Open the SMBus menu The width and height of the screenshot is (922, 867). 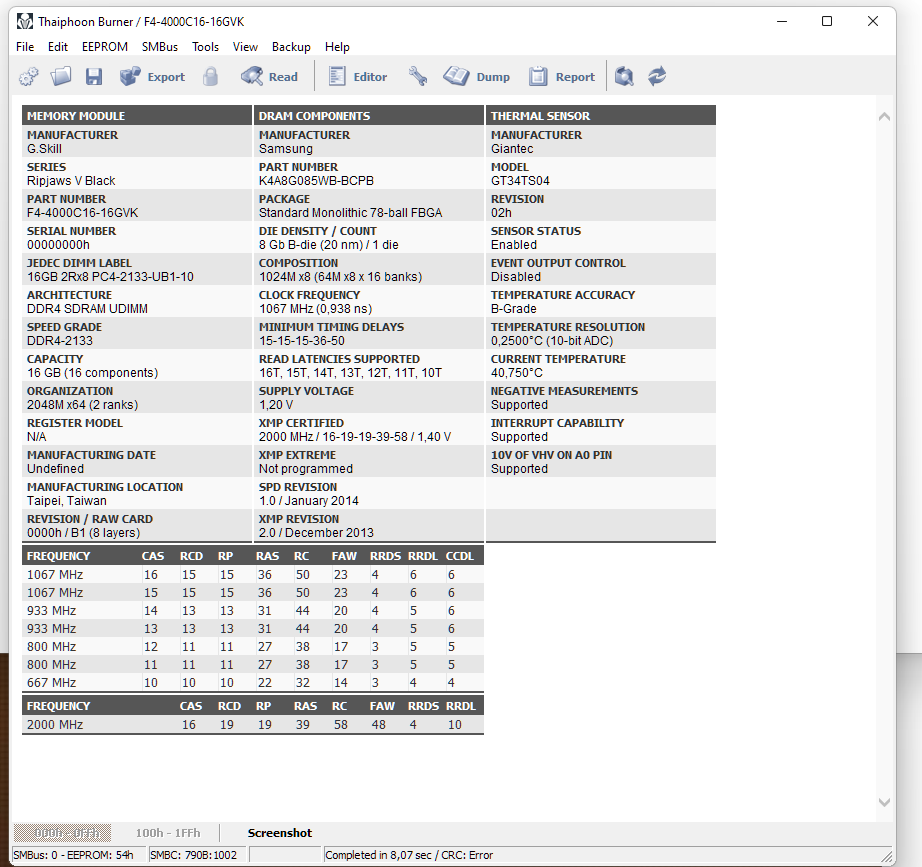159,46
